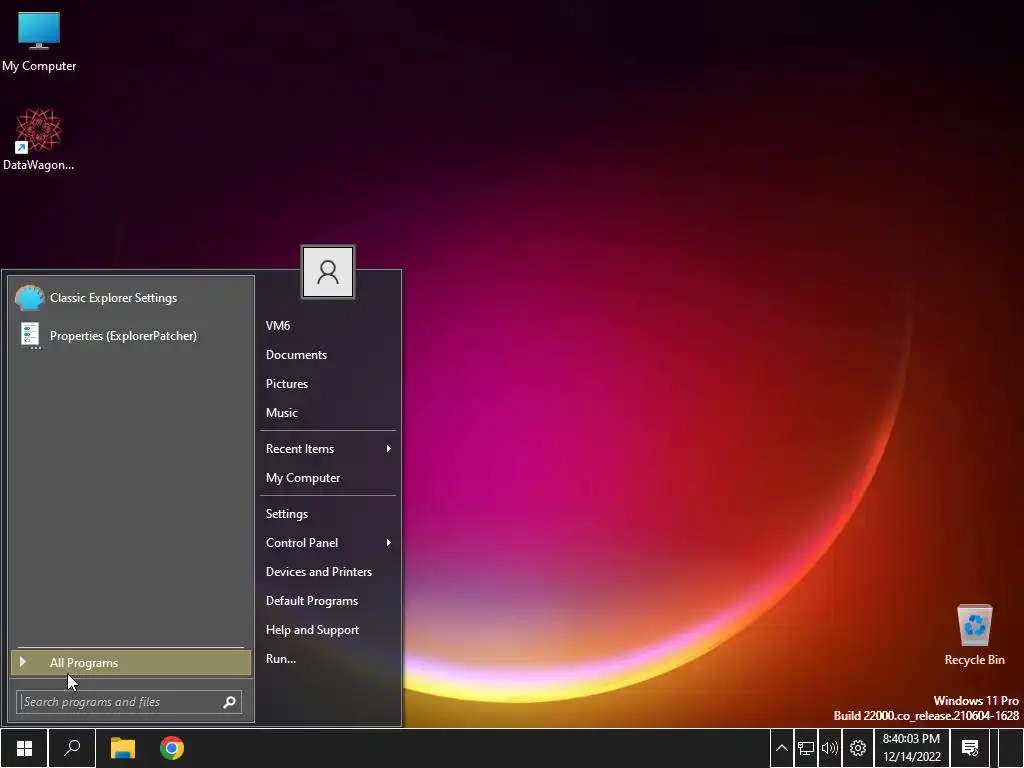Open DataWagon desktop shortcut
Image resolution: width=1024 pixels, height=768 pixels.
[39, 140]
